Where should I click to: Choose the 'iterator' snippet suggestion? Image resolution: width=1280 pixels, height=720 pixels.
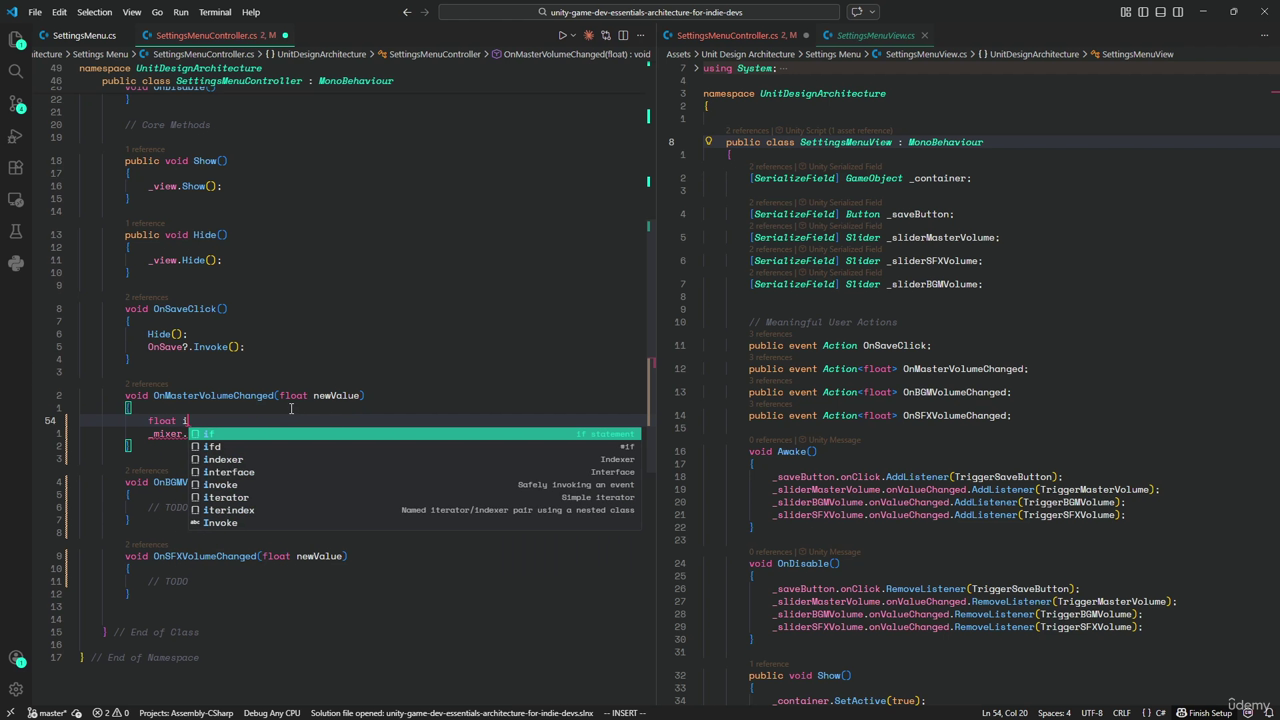point(415,497)
